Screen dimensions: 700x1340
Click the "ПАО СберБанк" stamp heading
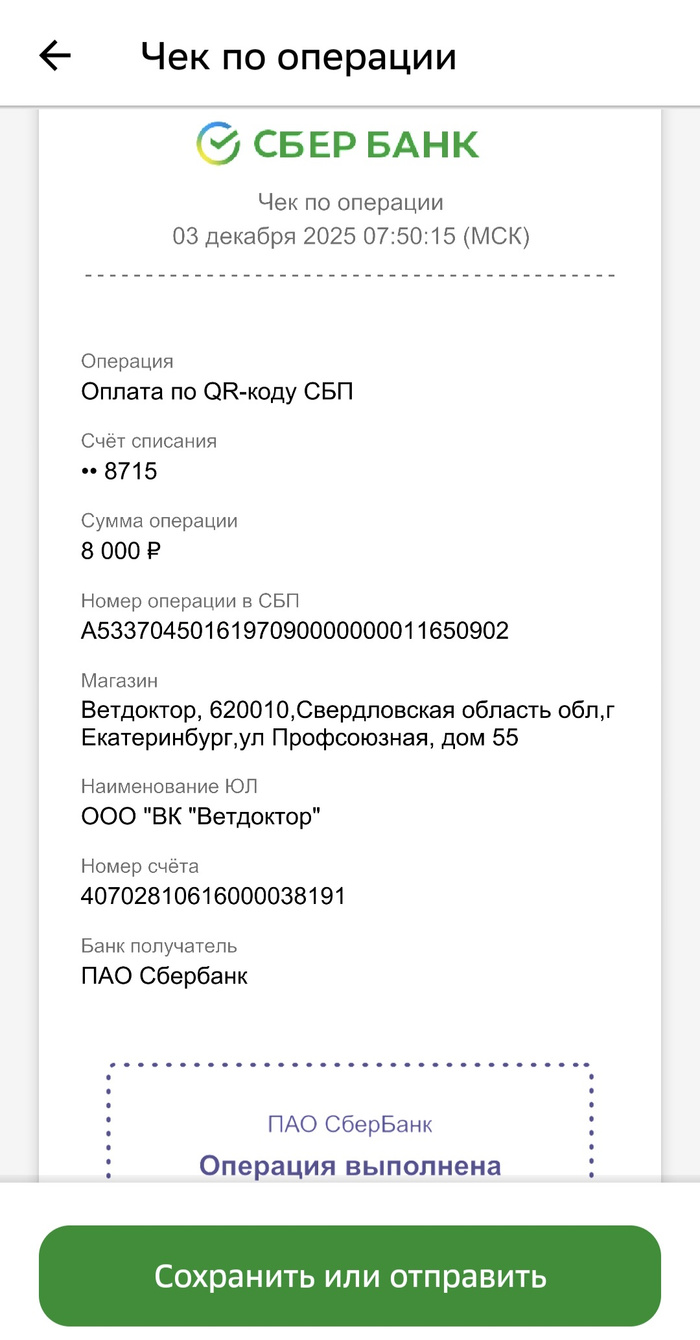pyautogui.click(x=350, y=1124)
